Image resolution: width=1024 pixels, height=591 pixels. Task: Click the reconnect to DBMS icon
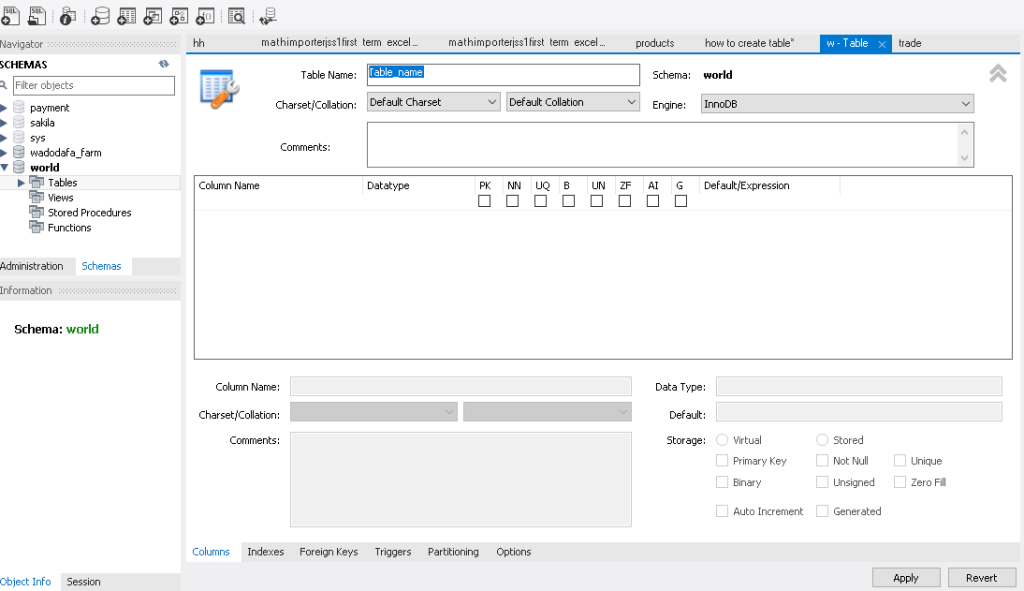tap(268, 15)
